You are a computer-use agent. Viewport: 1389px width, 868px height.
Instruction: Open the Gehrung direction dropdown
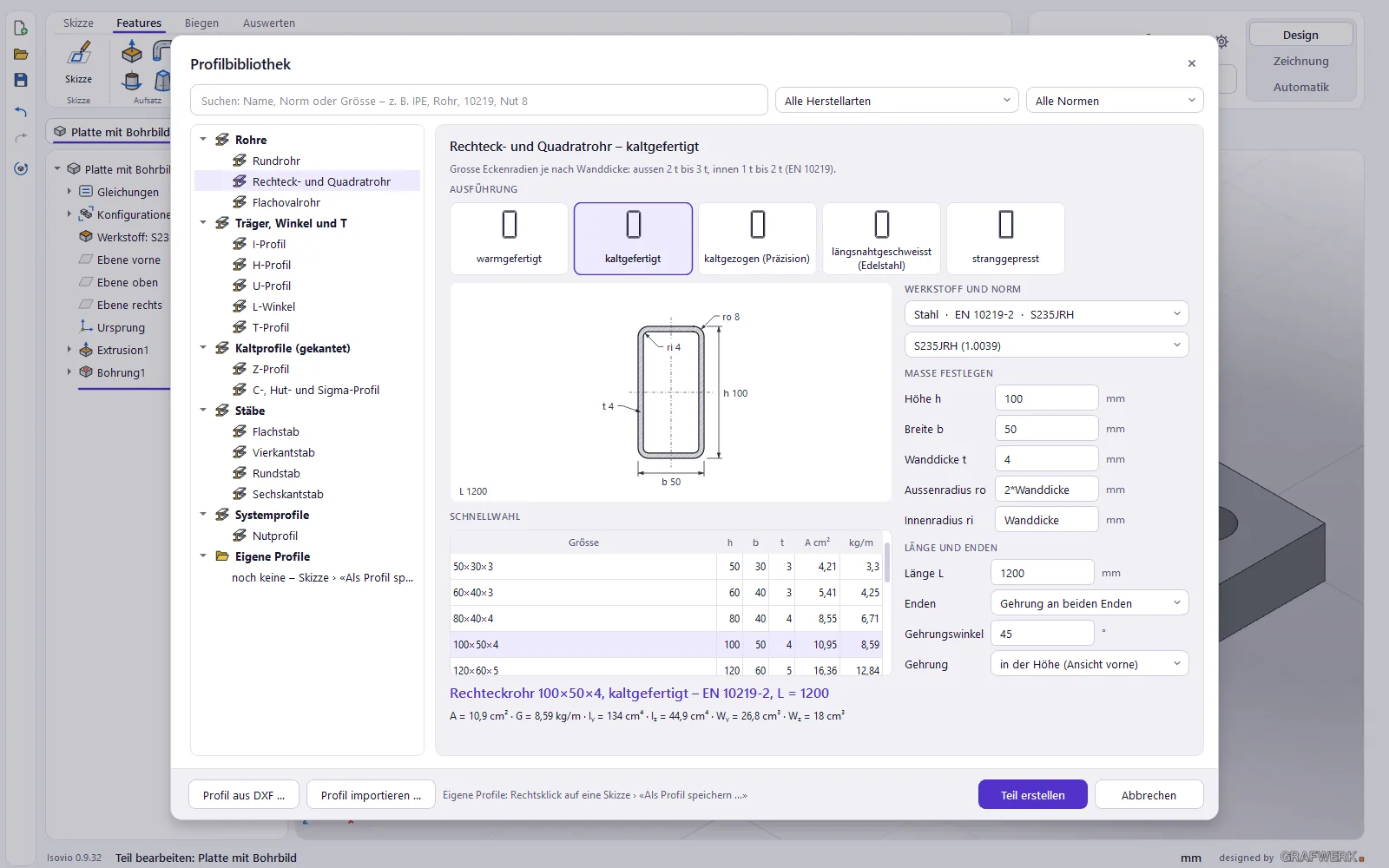coord(1089,664)
